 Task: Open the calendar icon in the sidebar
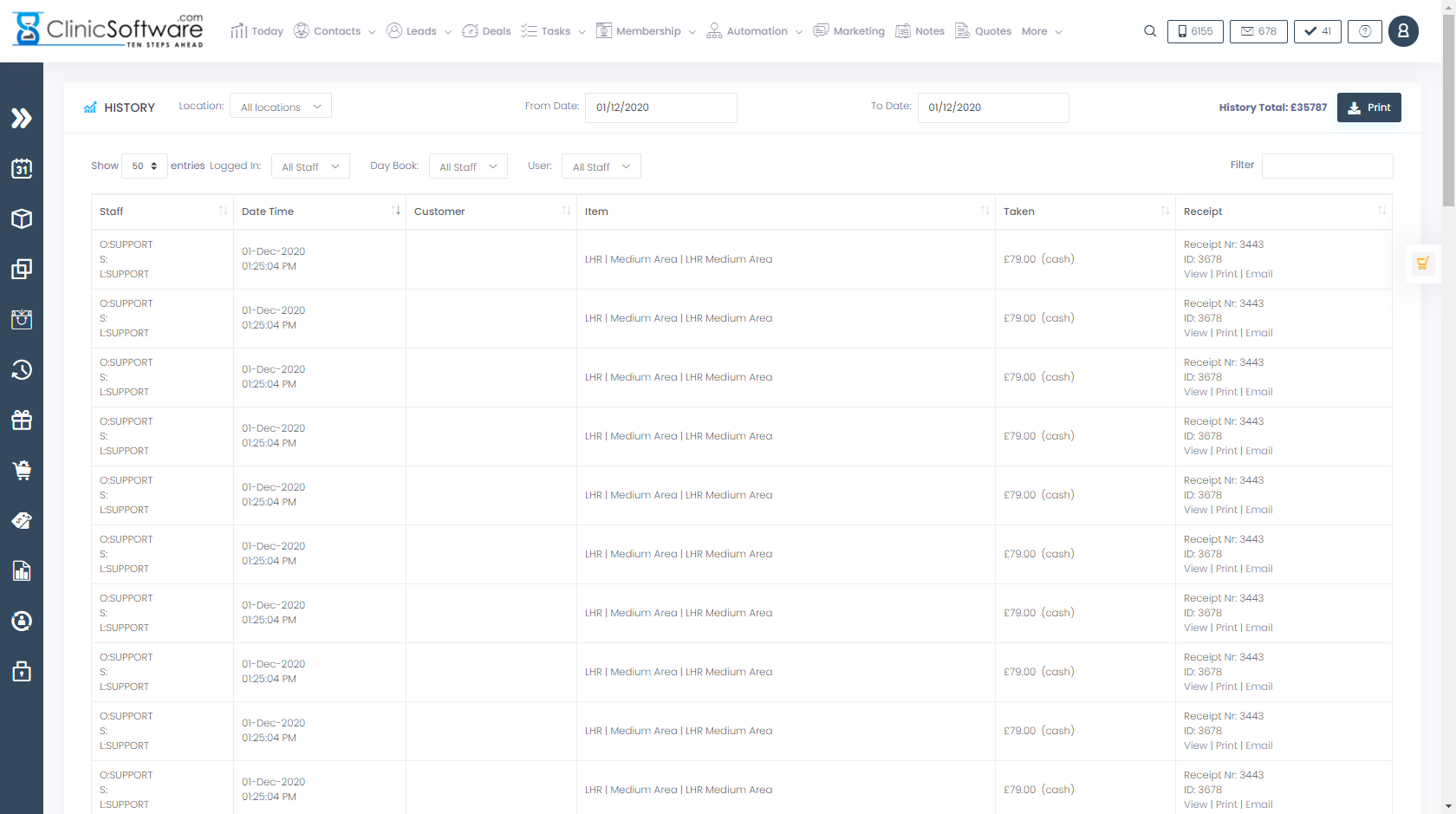pyautogui.click(x=22, y=168)
